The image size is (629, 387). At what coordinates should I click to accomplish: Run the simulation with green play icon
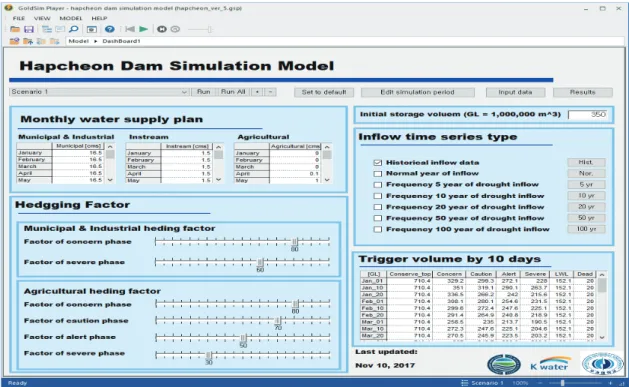(144, 29)
